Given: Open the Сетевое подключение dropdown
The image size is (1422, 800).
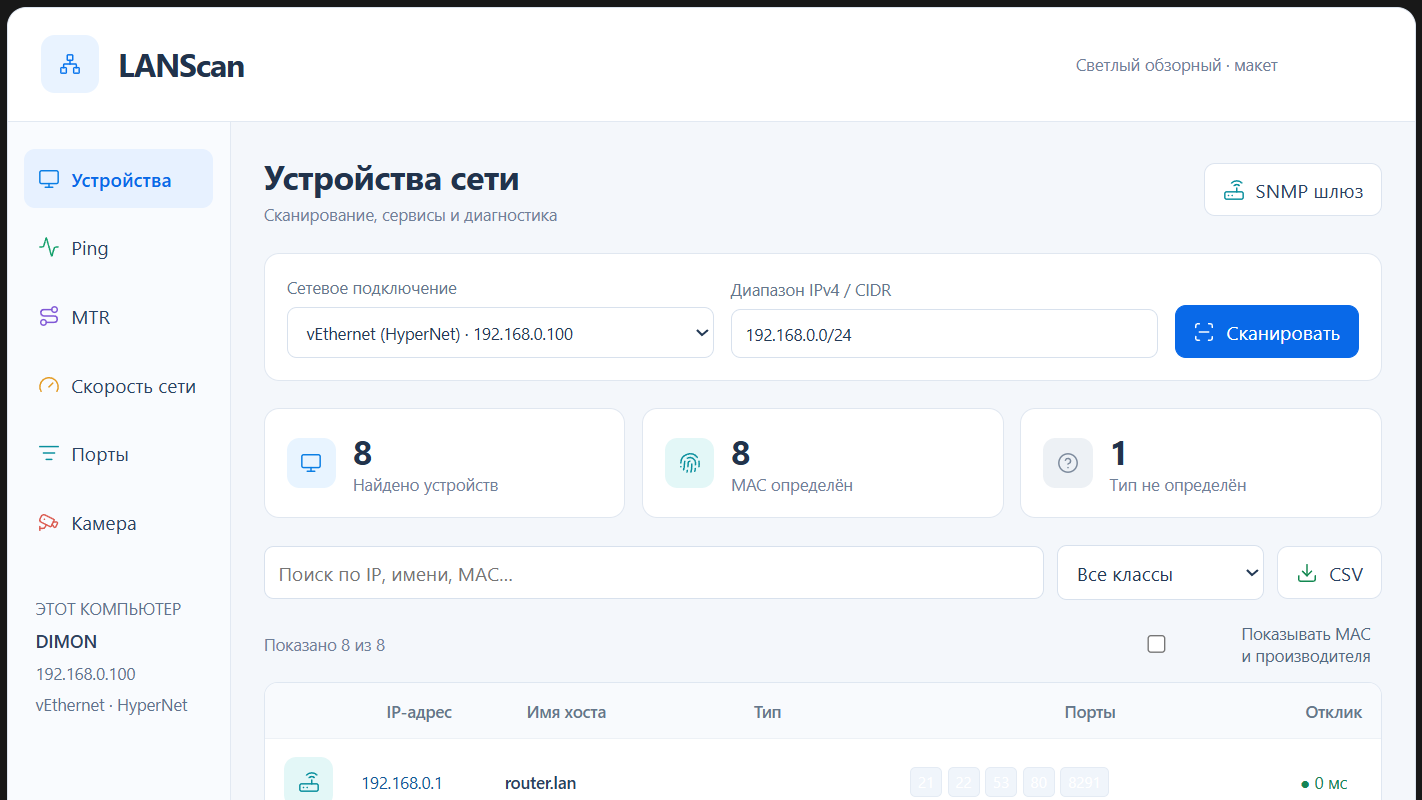Looking at the screenshot, I should pyautogui.click(x=500, y=333).
